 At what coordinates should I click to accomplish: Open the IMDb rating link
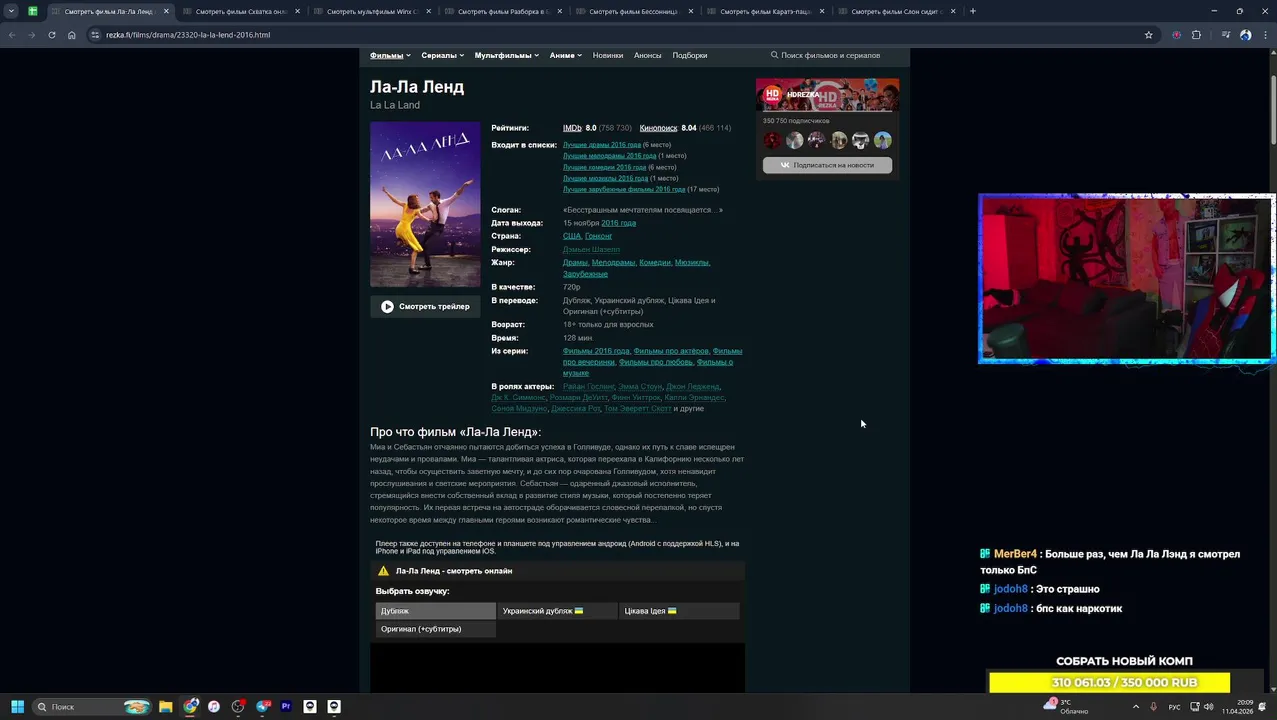pos(572,128)
